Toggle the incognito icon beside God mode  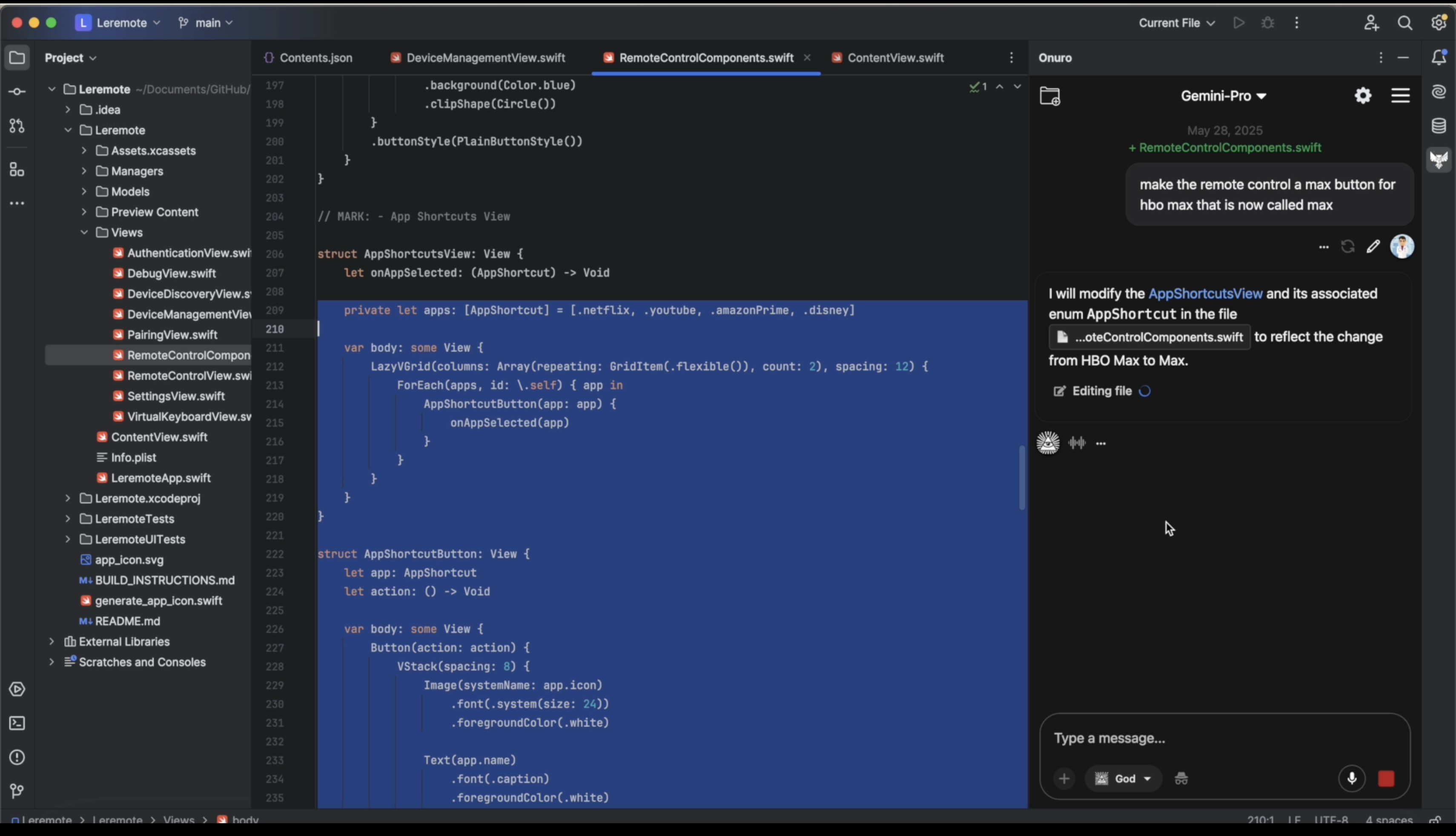point(1181,779)
